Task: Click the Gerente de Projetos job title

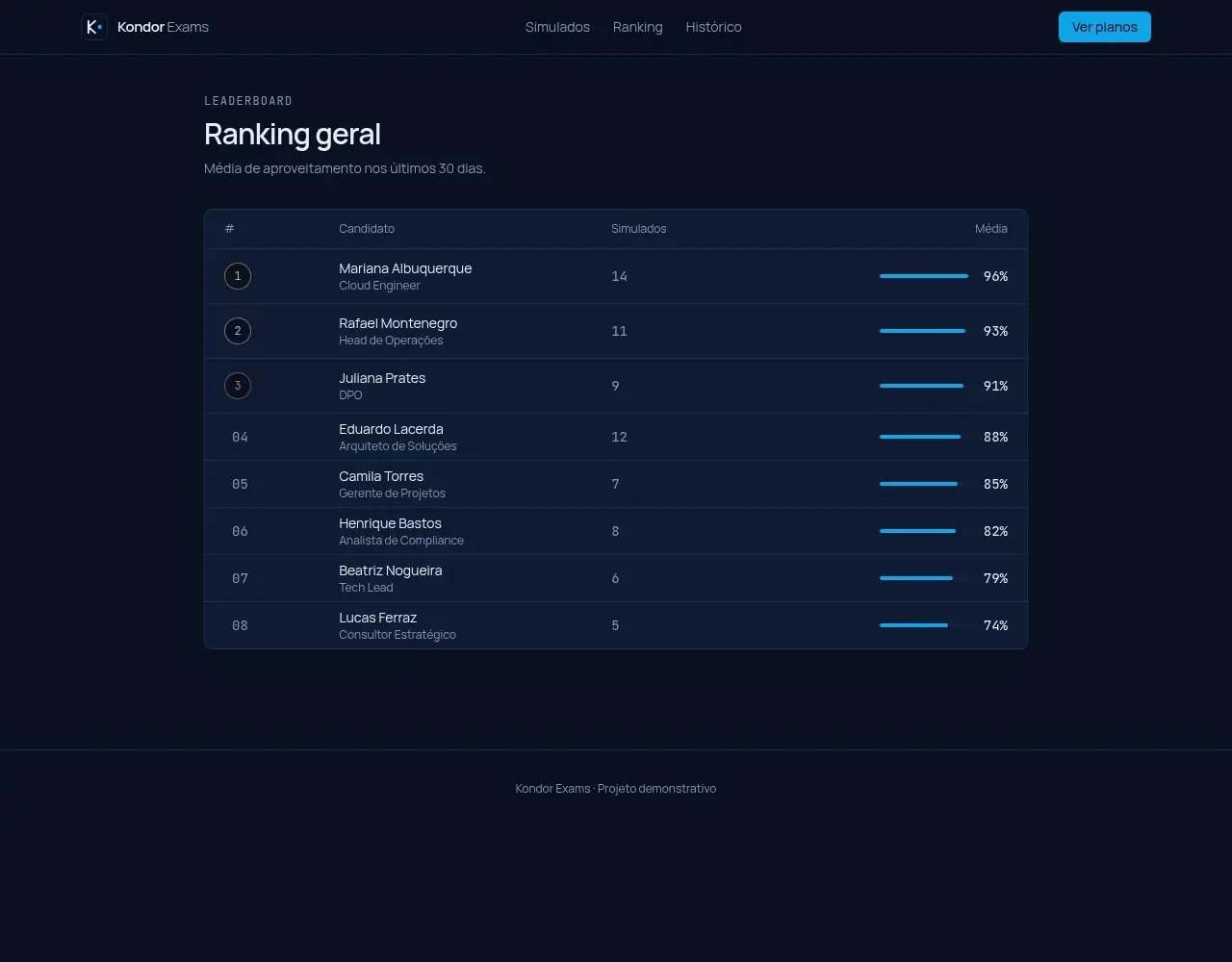Action: click(x=392, y=494)
